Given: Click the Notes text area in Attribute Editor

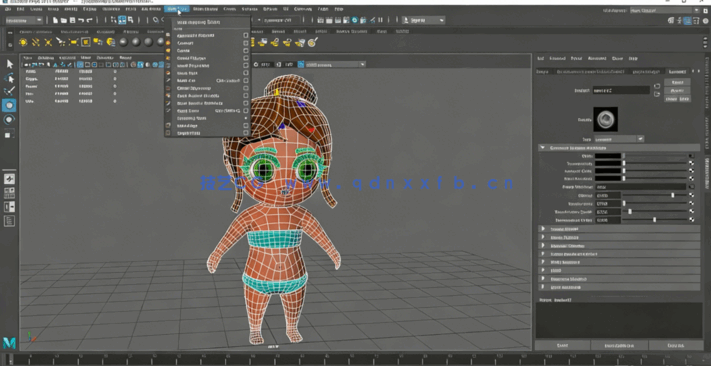Looking at the screenshot, I should [619, 321].
